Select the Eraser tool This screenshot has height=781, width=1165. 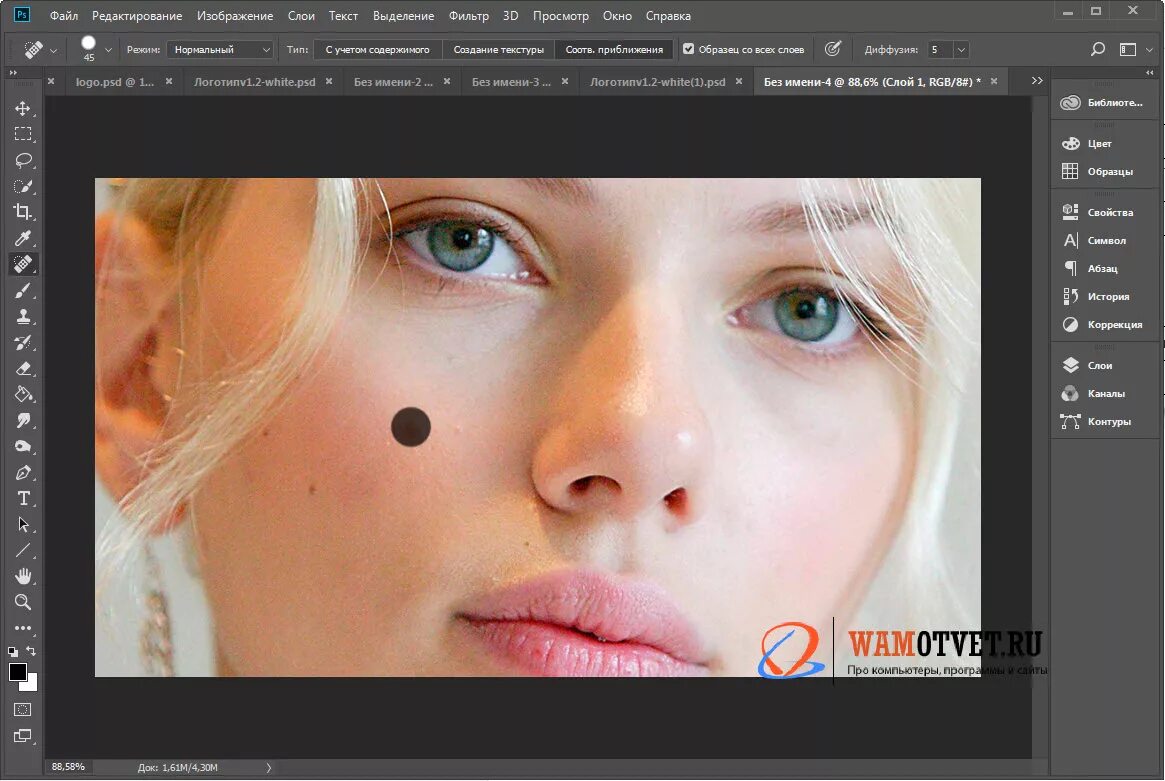click(23, 369)
